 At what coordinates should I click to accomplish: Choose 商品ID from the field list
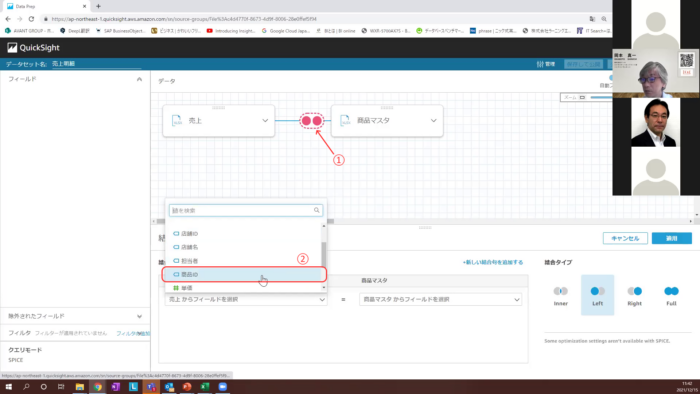tap(244, 274)
